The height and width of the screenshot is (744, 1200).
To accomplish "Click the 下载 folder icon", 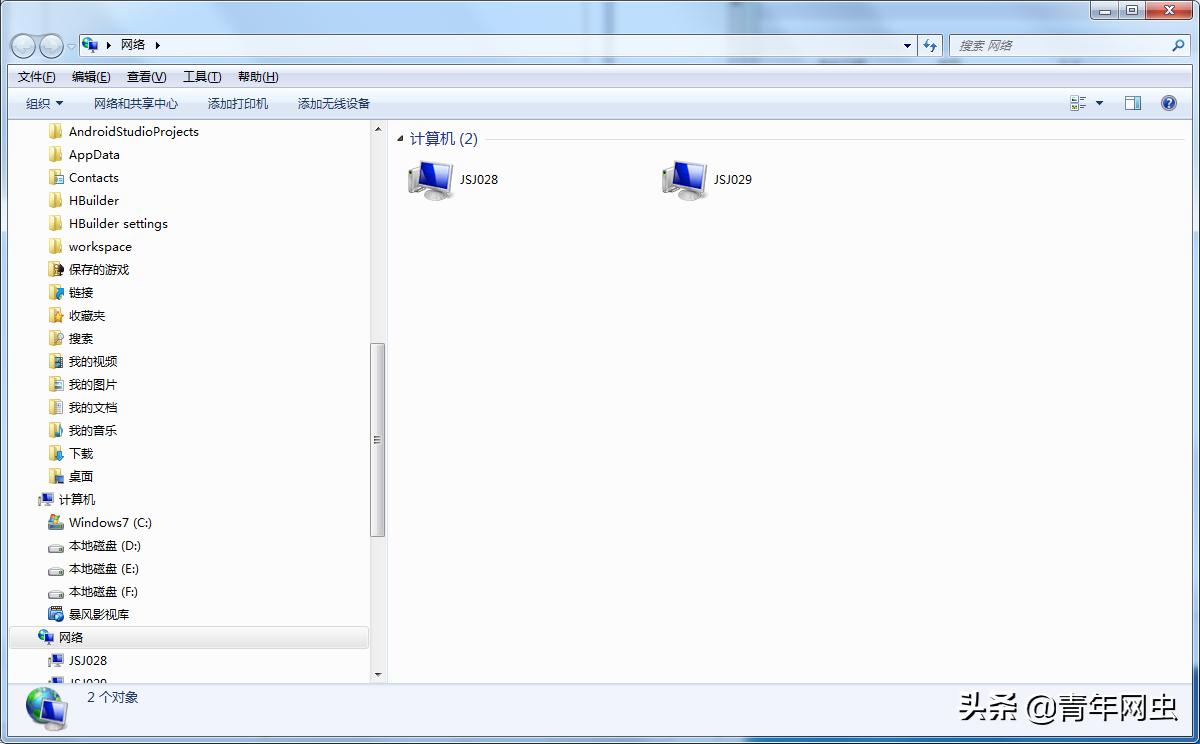I will [56, 453].
